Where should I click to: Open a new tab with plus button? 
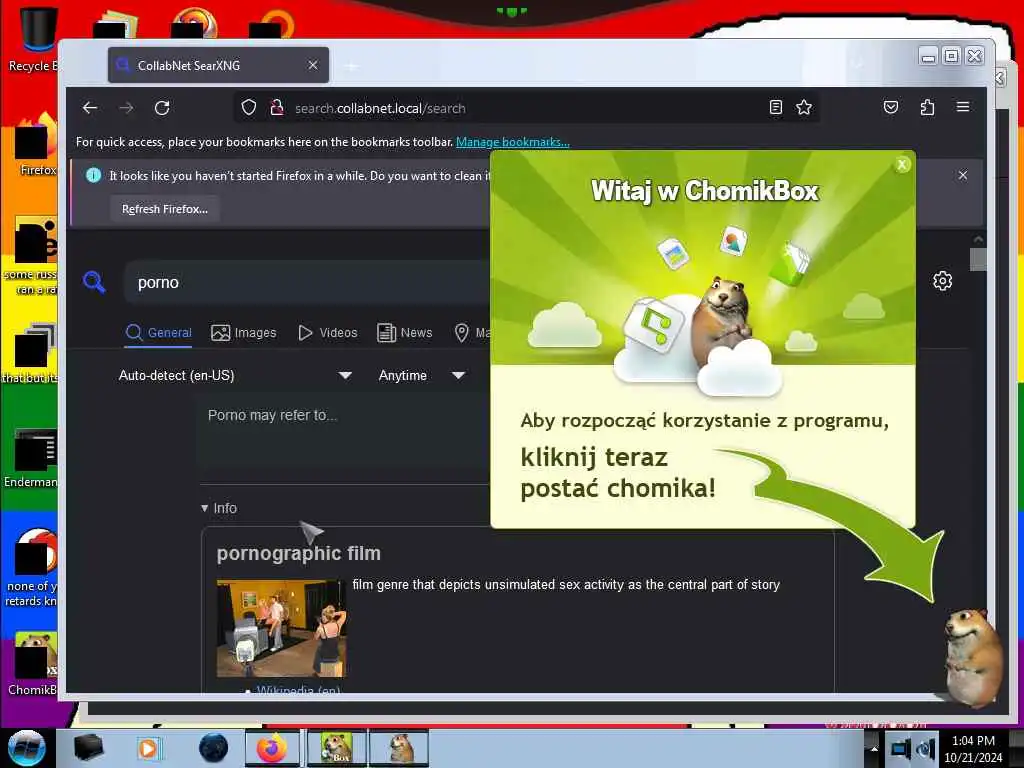351,66
